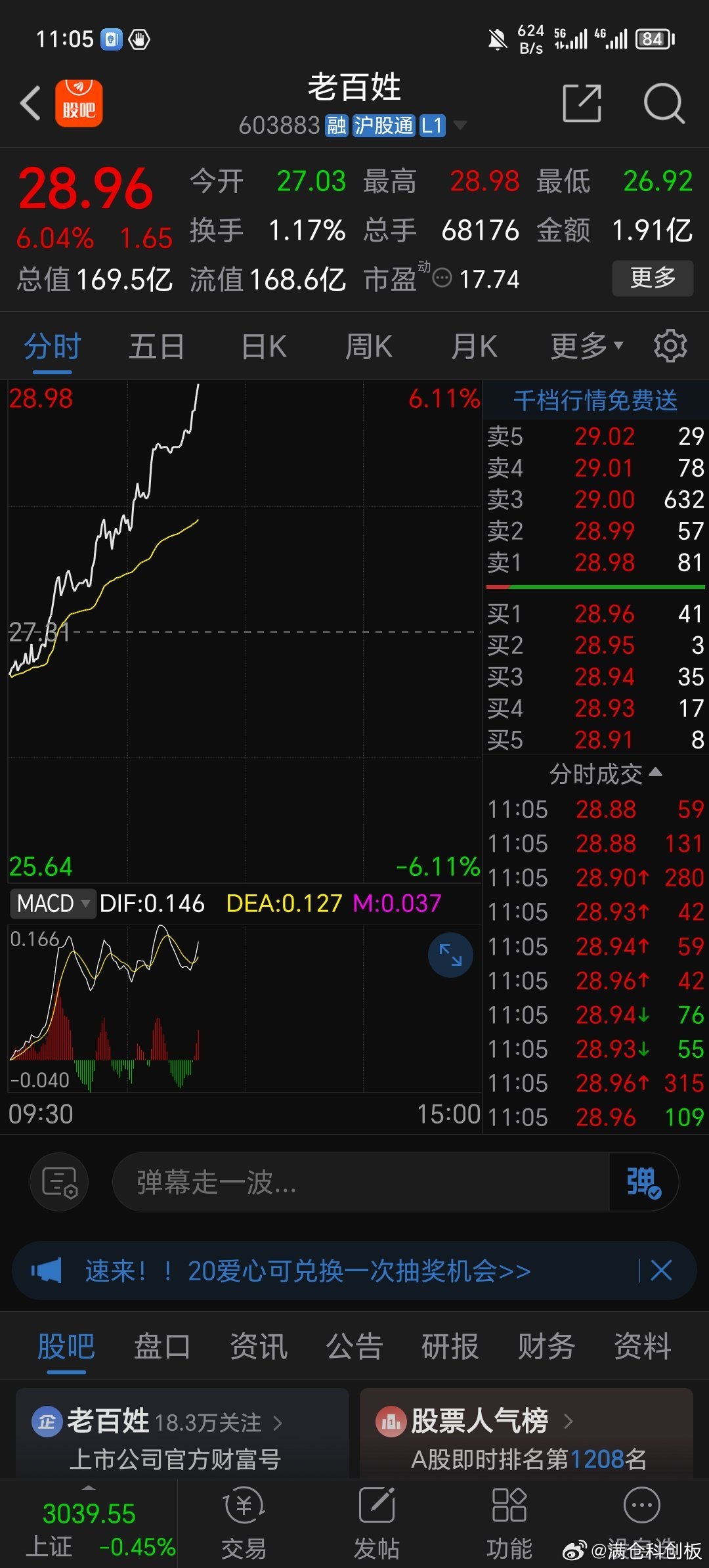The width and height of the screenshot is (709, 1568).
Task: Tap the 股票人气榜 ranking icon
Action: (x=391, y=1422)
